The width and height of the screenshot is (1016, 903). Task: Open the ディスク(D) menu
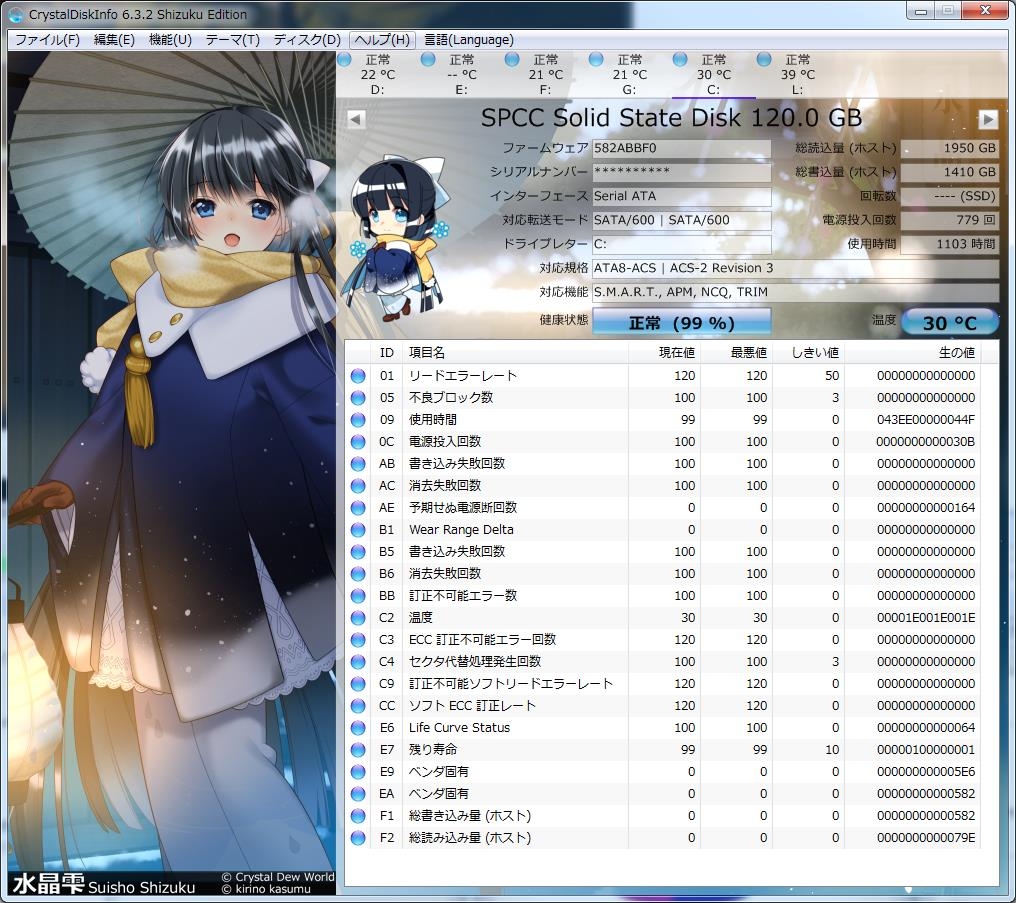(306, 40)
